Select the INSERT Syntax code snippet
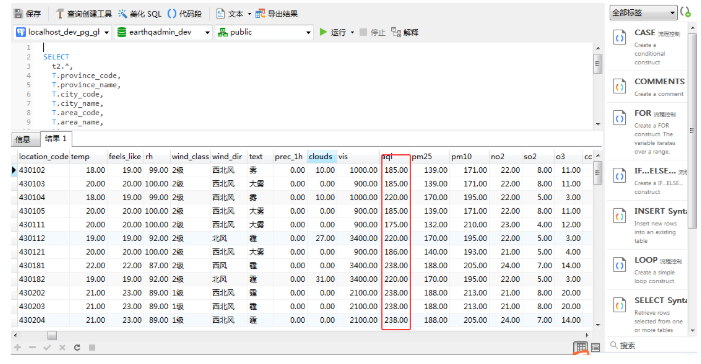This screenshot has width=701, height=364. point(647,225)
